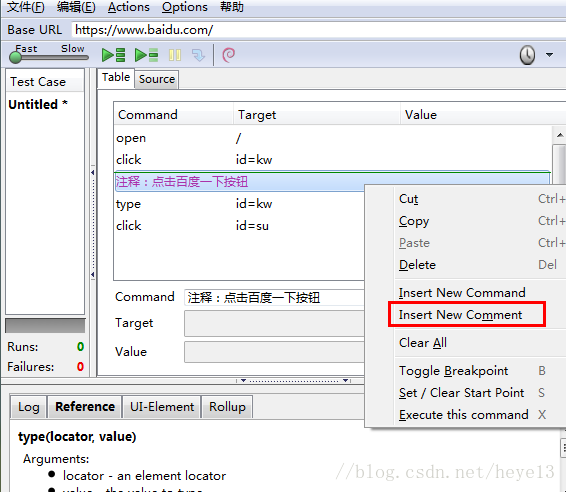
Task: Select the click id=su row
Action: (240, 226)
